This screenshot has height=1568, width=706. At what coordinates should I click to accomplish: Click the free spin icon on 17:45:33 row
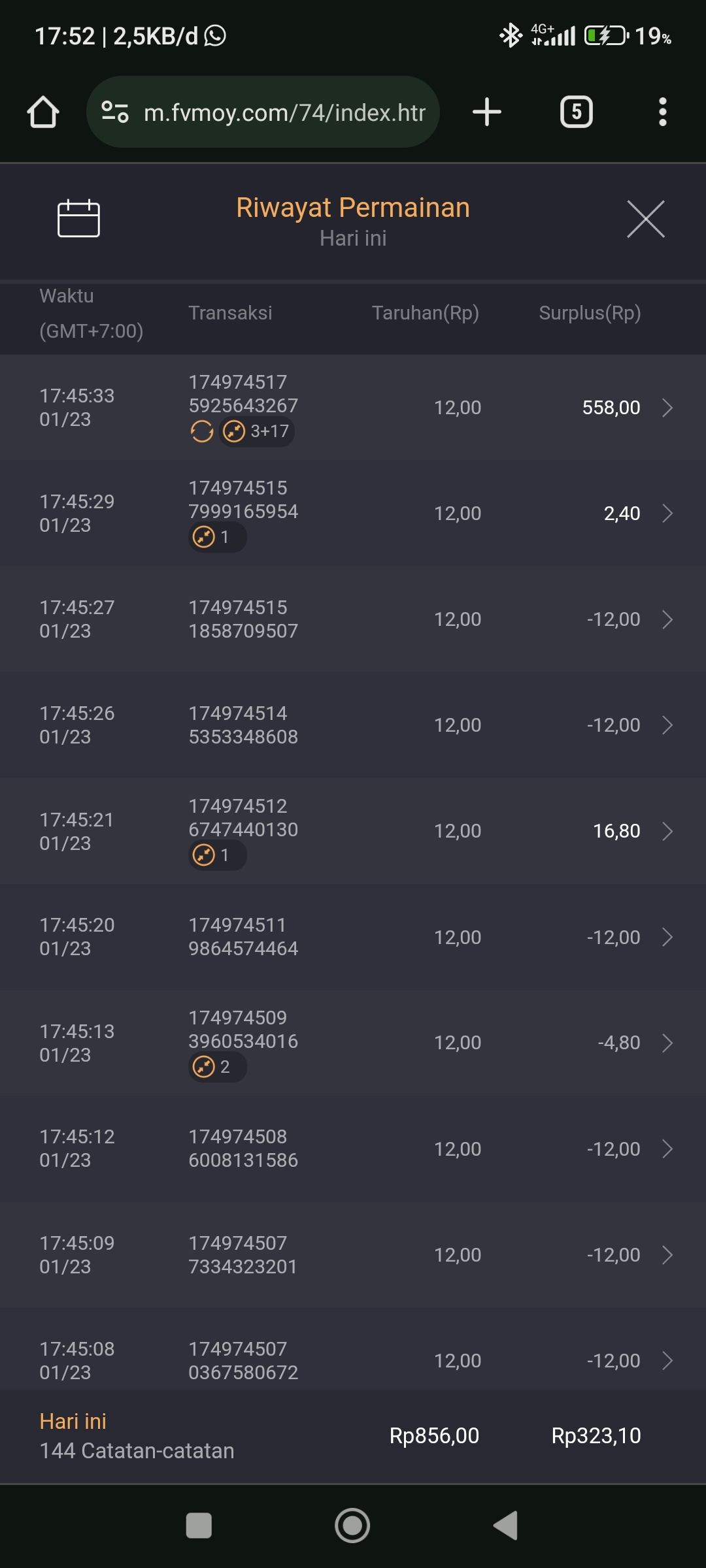[x=202, y=431]
